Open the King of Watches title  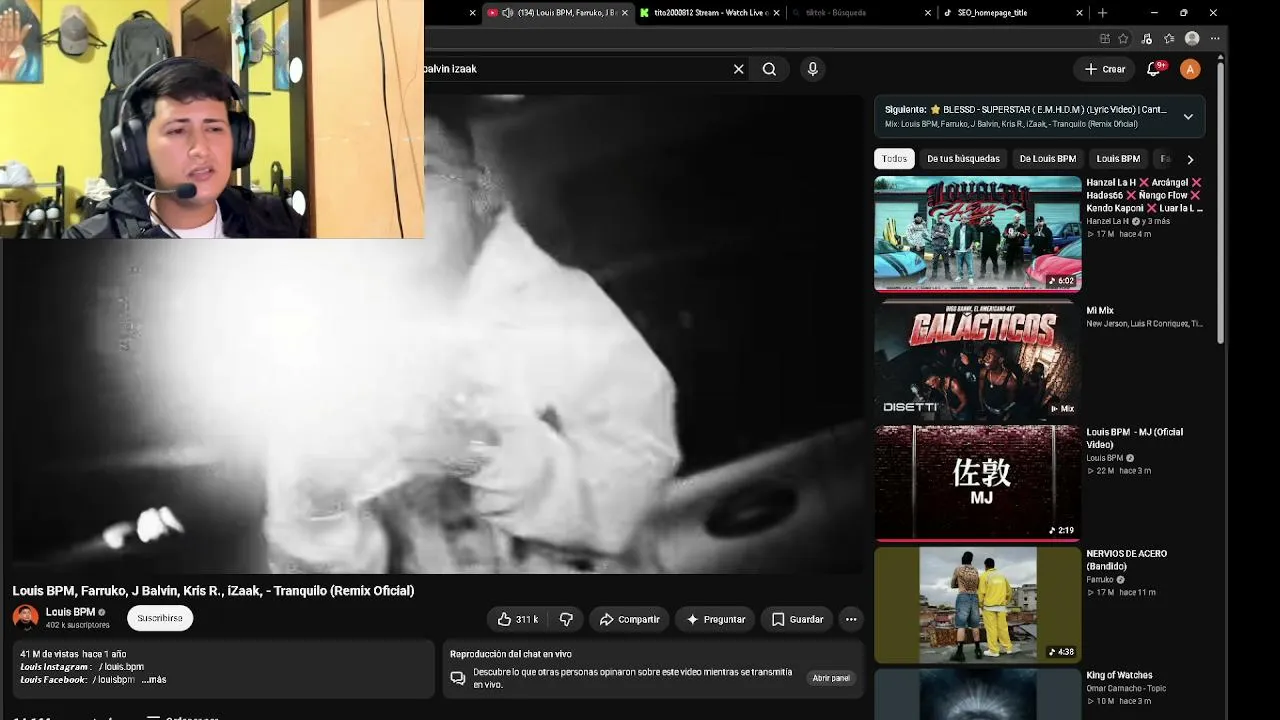[x=1119, y=675]
